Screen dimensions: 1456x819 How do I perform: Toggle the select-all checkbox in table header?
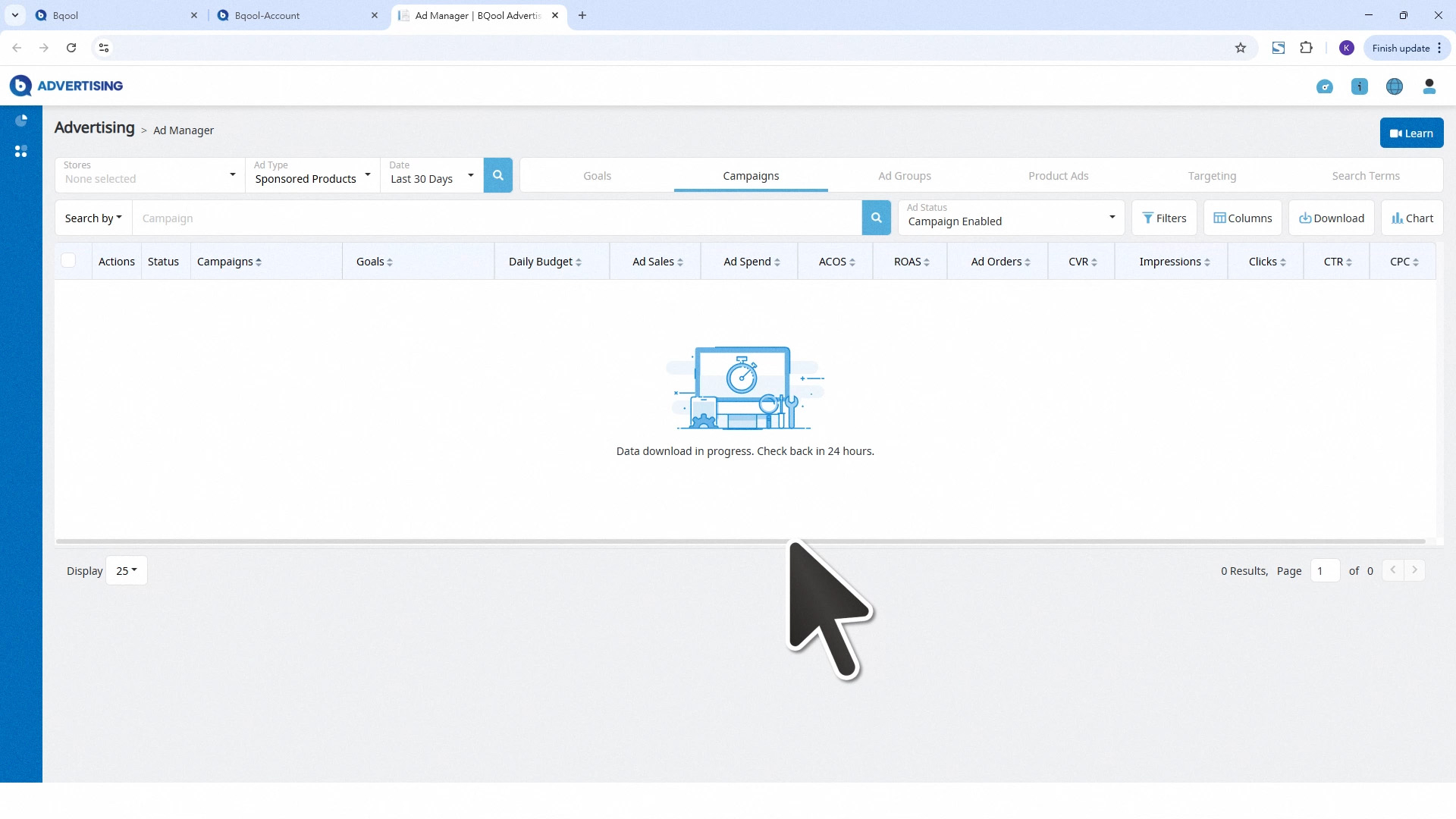pos(68,261)
